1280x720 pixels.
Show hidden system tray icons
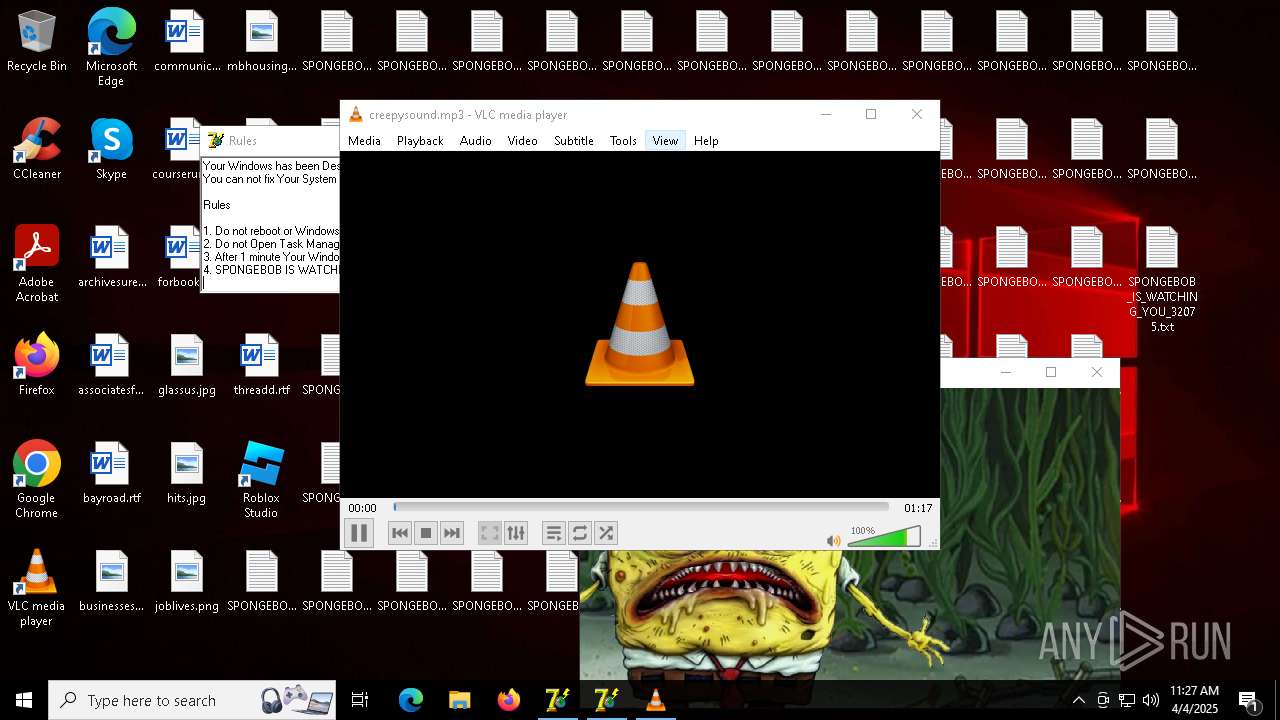[1078, 700]
